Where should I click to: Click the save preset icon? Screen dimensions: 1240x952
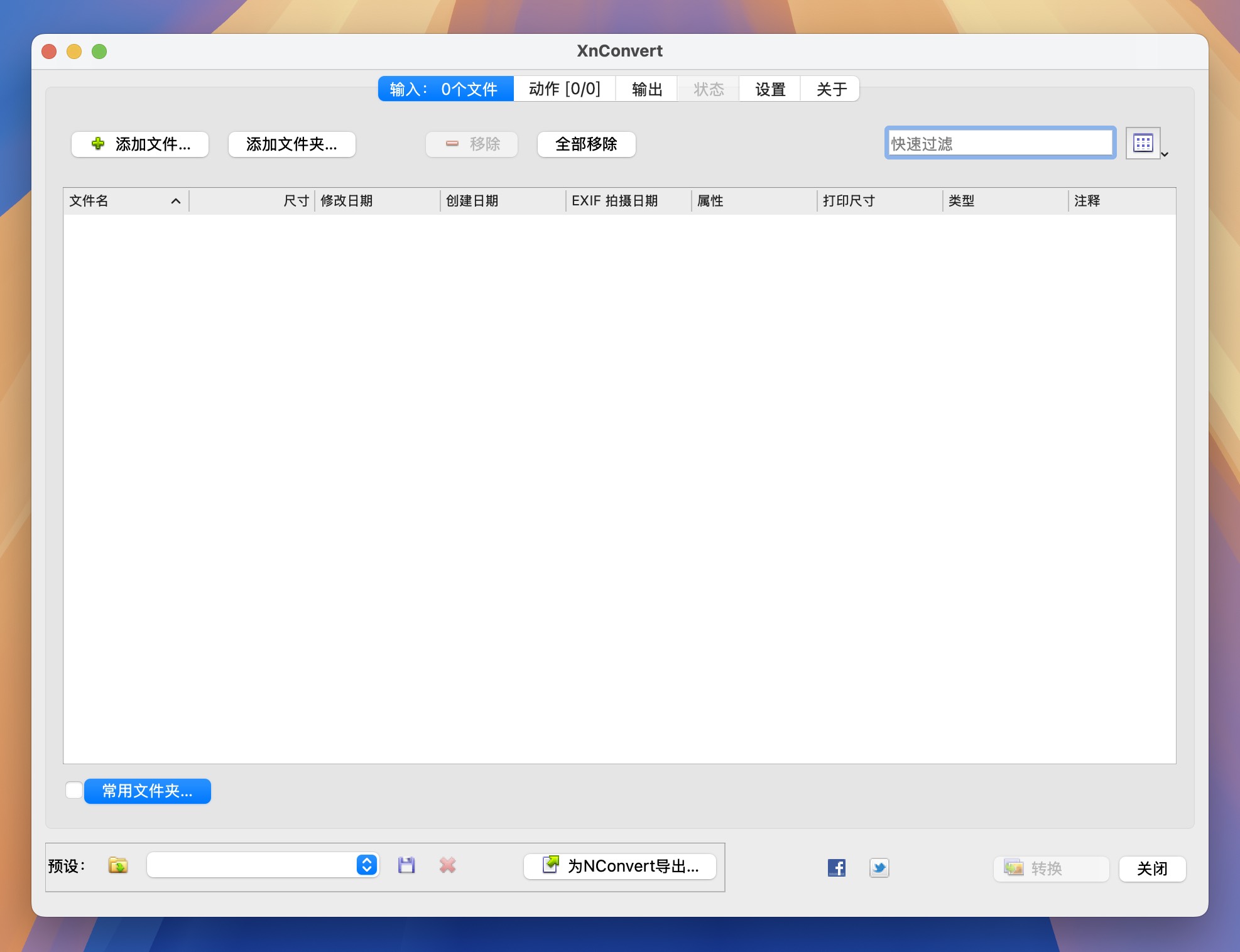pos(406,866)
